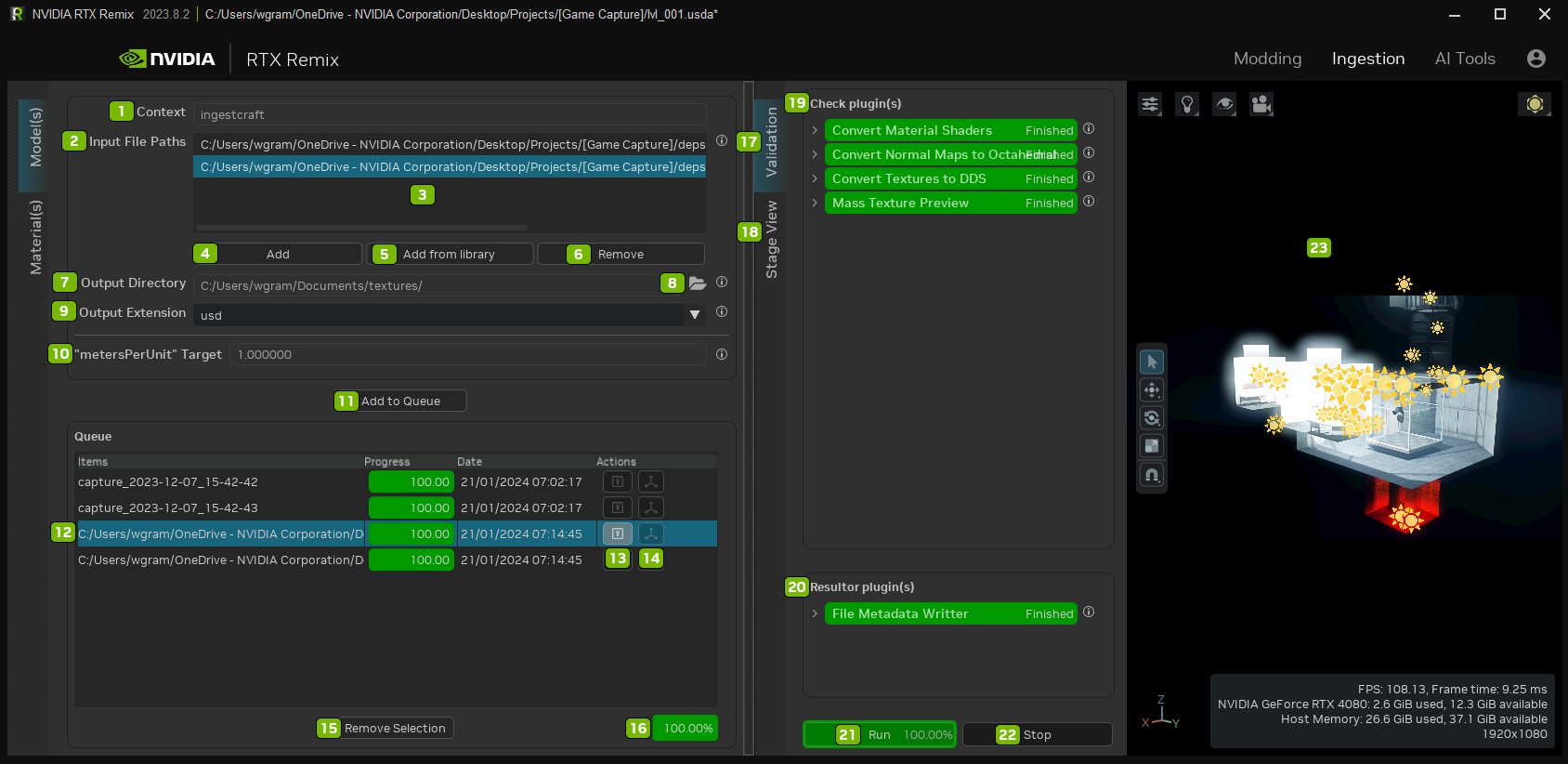Image resolution: width=1568 pixels, height=764 pixels.
Task: Toggle the magnet snap tool
Action: click(x=1152, y=475)
